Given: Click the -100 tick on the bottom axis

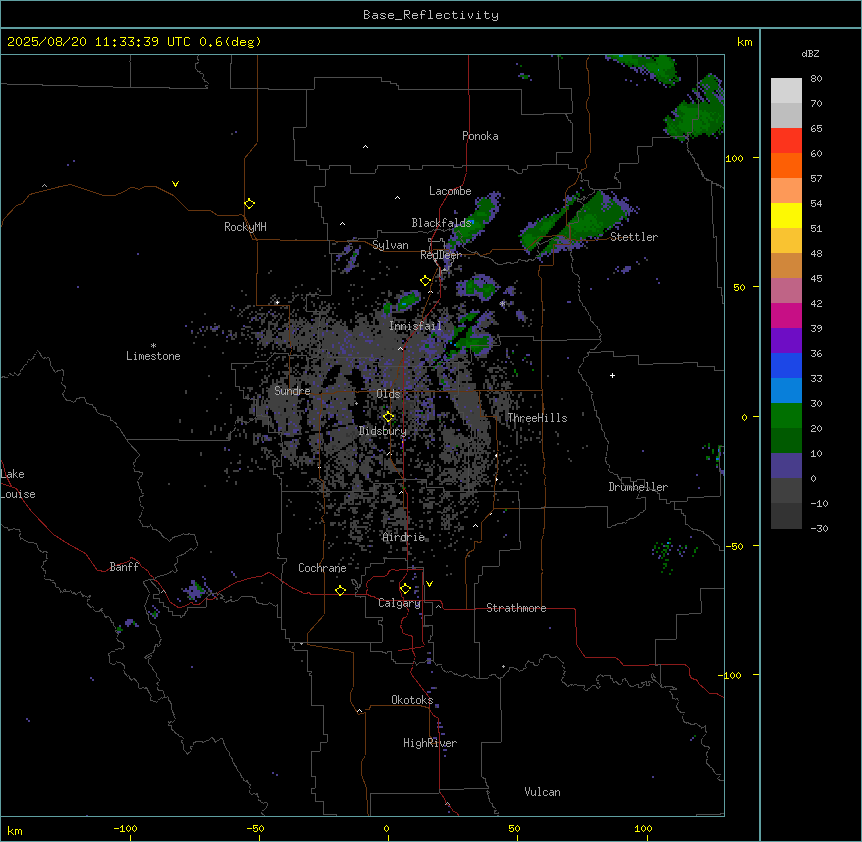Looking at the screenshot, I should click(125, 828).
